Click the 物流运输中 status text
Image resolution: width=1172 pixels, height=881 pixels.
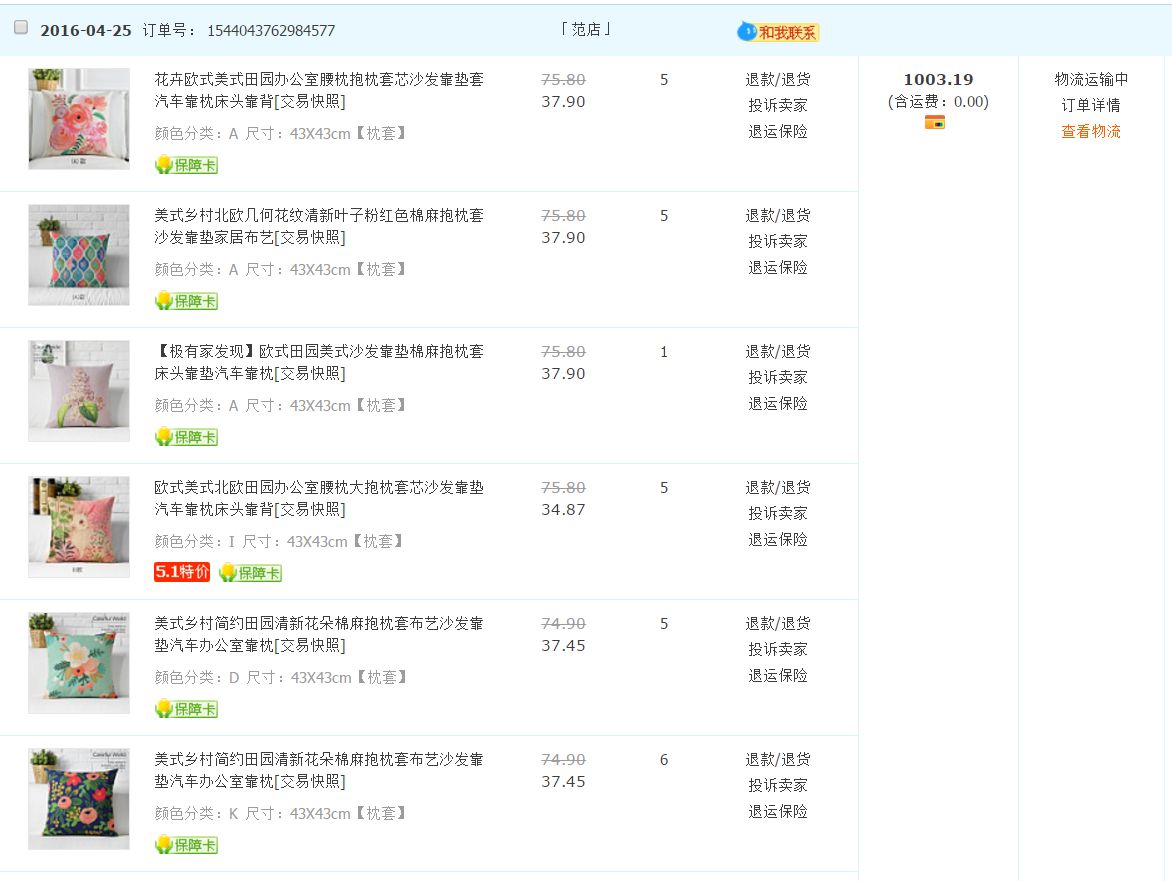coord(1091,79)
